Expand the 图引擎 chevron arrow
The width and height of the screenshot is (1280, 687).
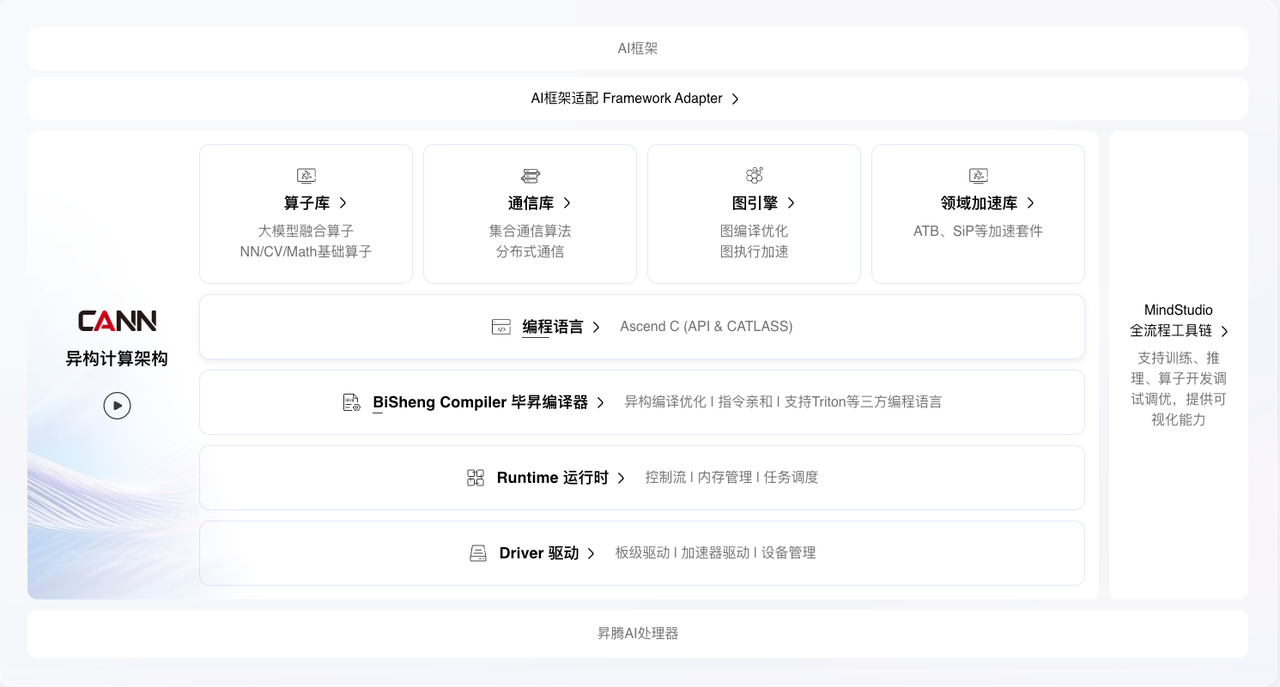[791, 203]
